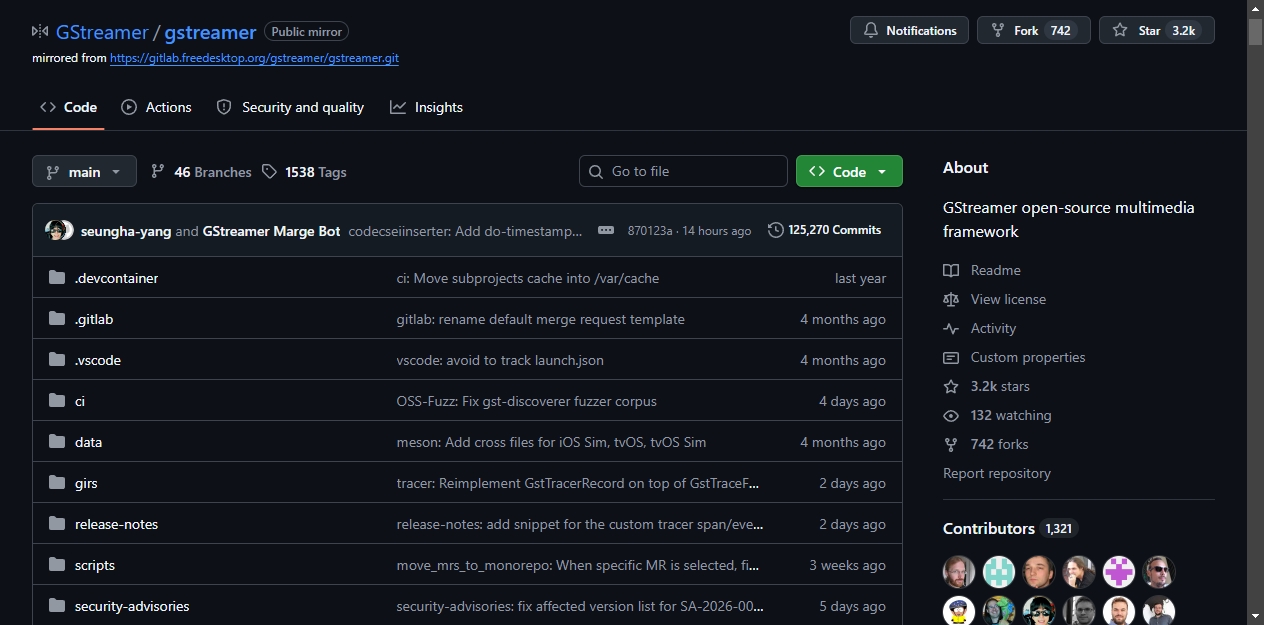Click the folder icon beside security-advisories

tap(57, 606)
